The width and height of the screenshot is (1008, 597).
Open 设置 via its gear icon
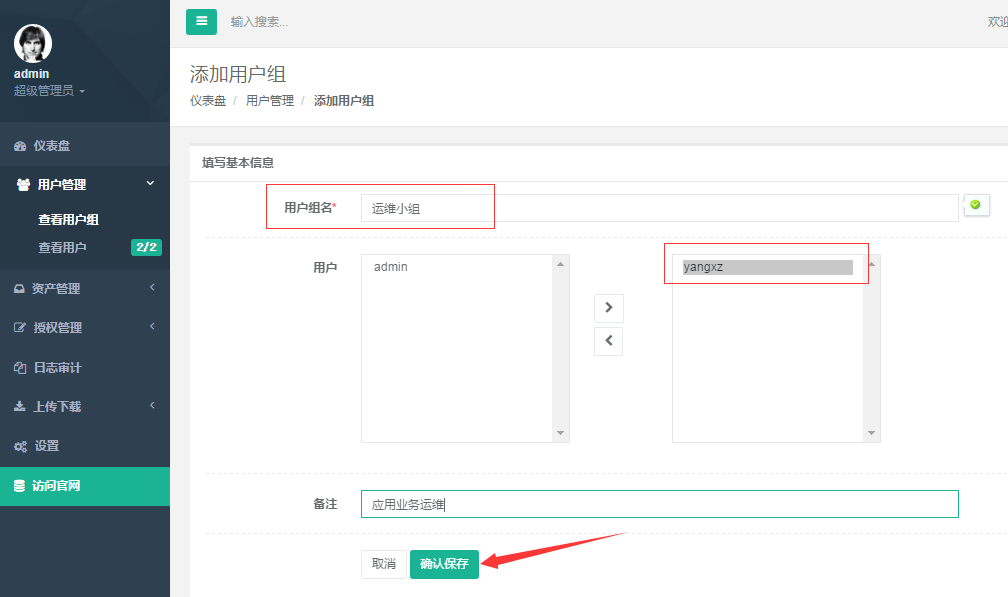(22, 445)
